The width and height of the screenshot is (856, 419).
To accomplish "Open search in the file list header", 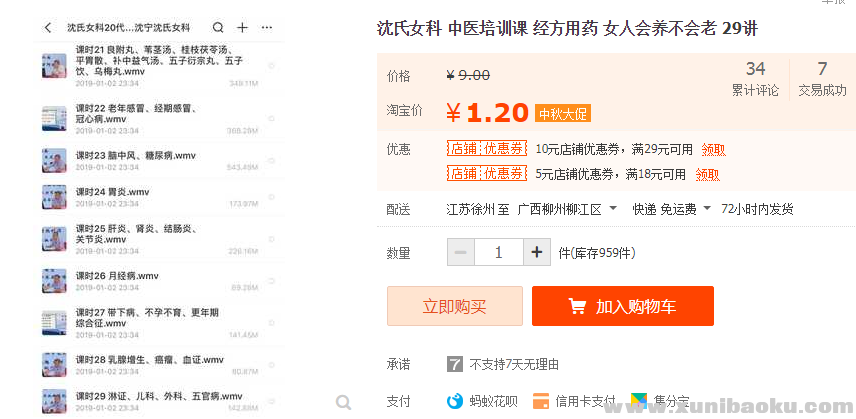I will pyautogui.click(x=217, y=27).
